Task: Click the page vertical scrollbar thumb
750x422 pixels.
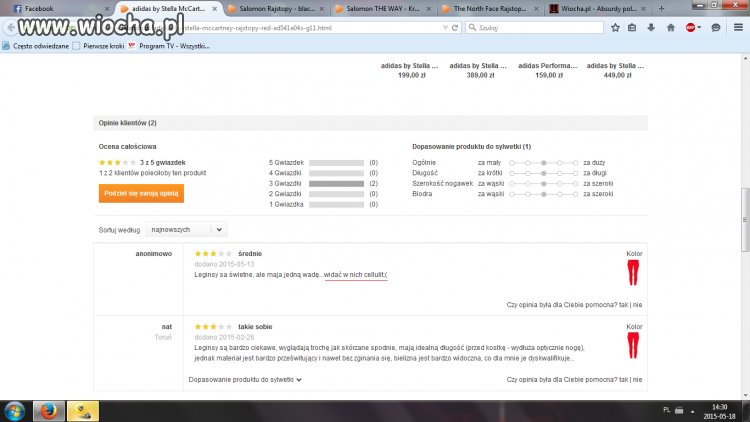Action: [745, 220]
